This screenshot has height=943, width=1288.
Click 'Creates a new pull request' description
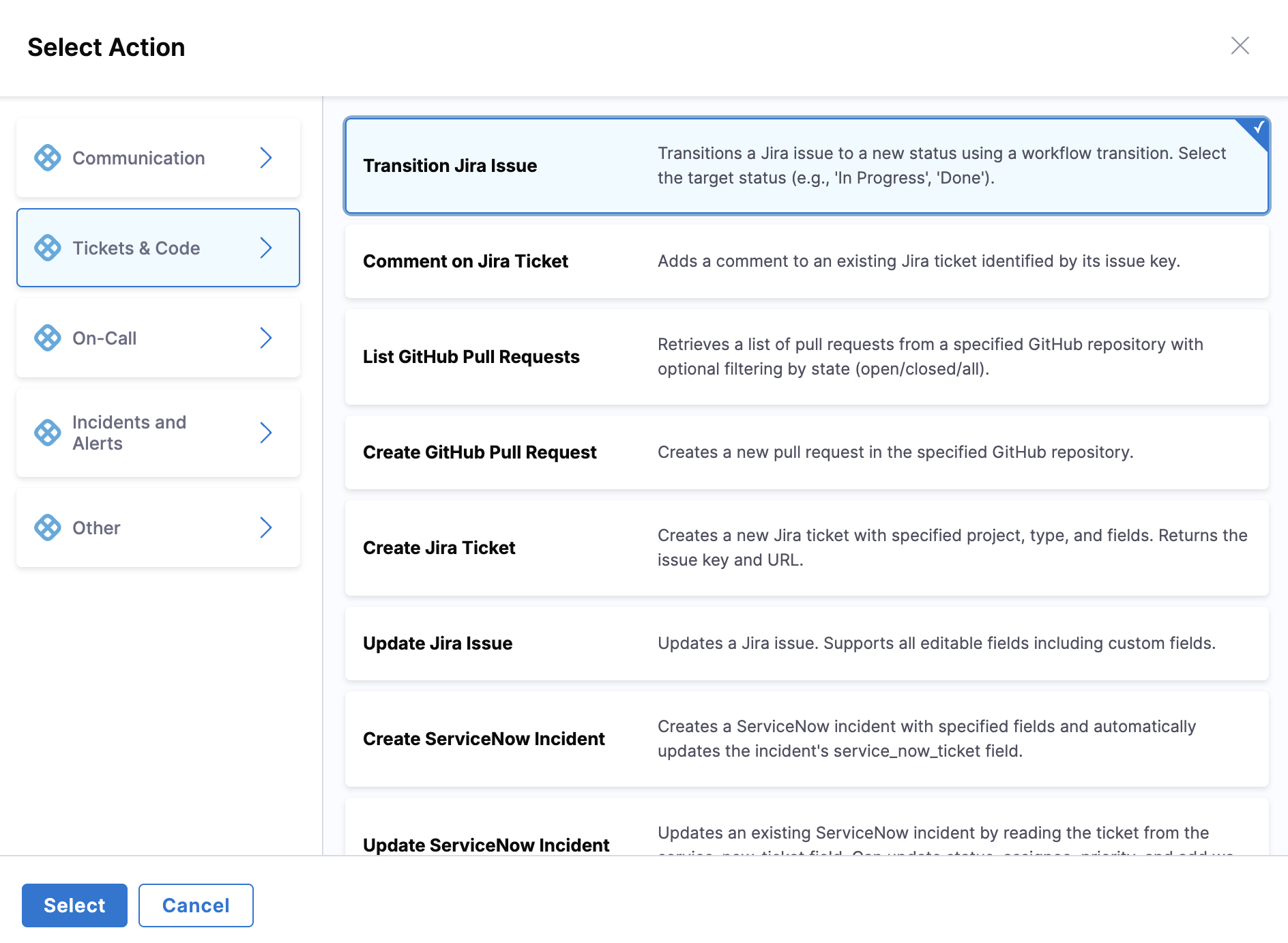896,452
